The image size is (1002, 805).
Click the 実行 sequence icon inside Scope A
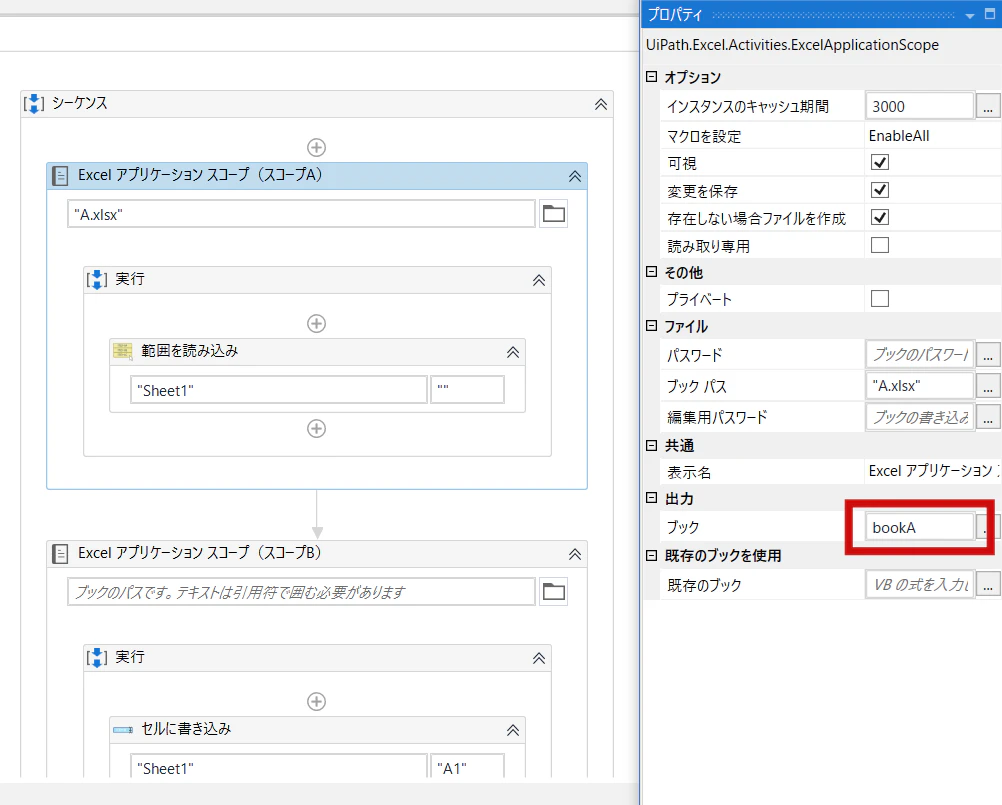coord(96,280)
